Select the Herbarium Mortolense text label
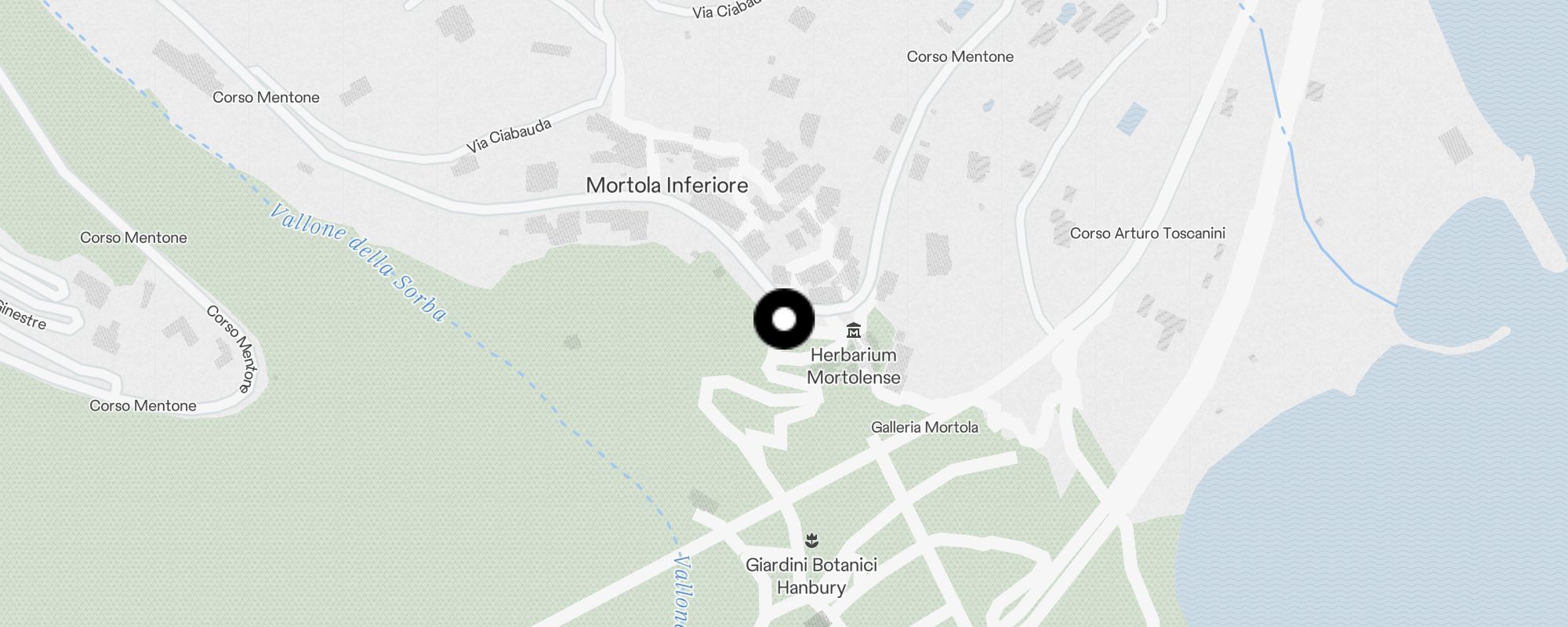1568x627 pixels. (854, 366)
